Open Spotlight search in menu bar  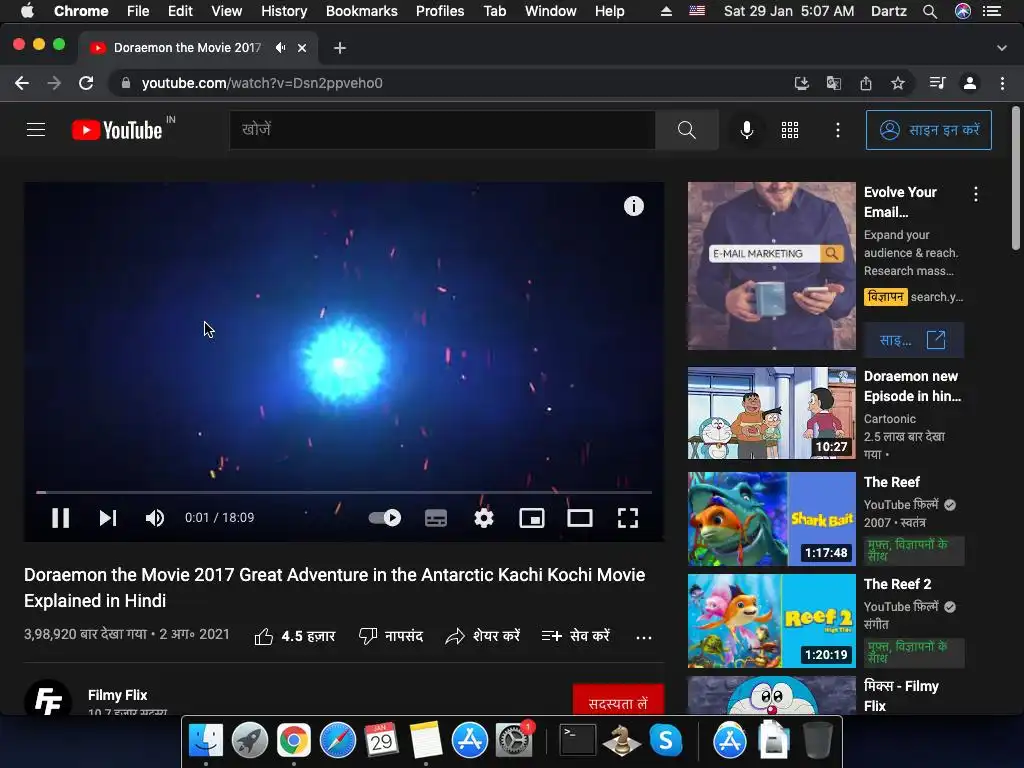[x=930, y=11]
